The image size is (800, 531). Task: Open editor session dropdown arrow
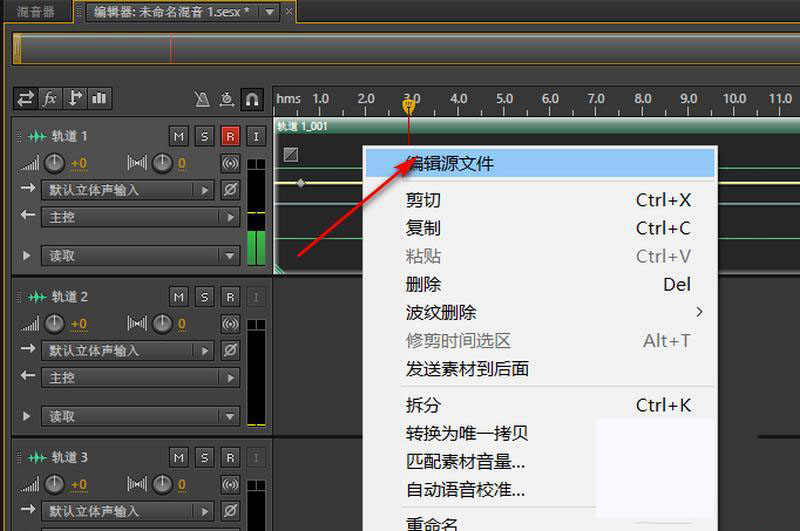269,12
